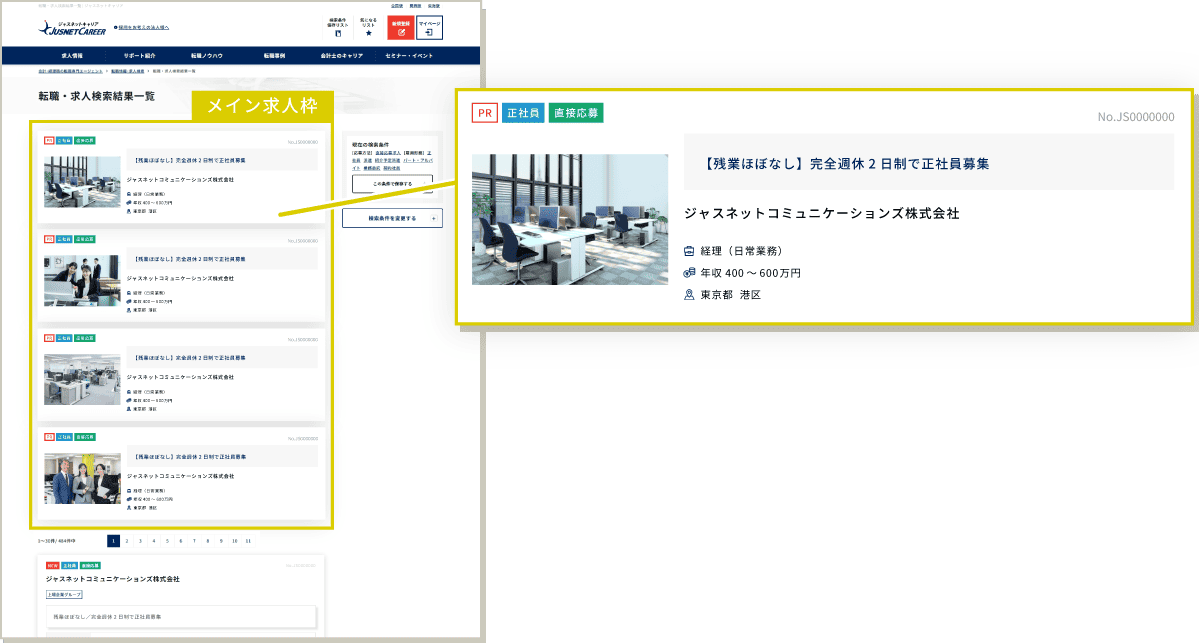This screenshot has width=1199, height=643.
Task: Open the wide office floor thumbnail in the third card
Action: point(82,379)
